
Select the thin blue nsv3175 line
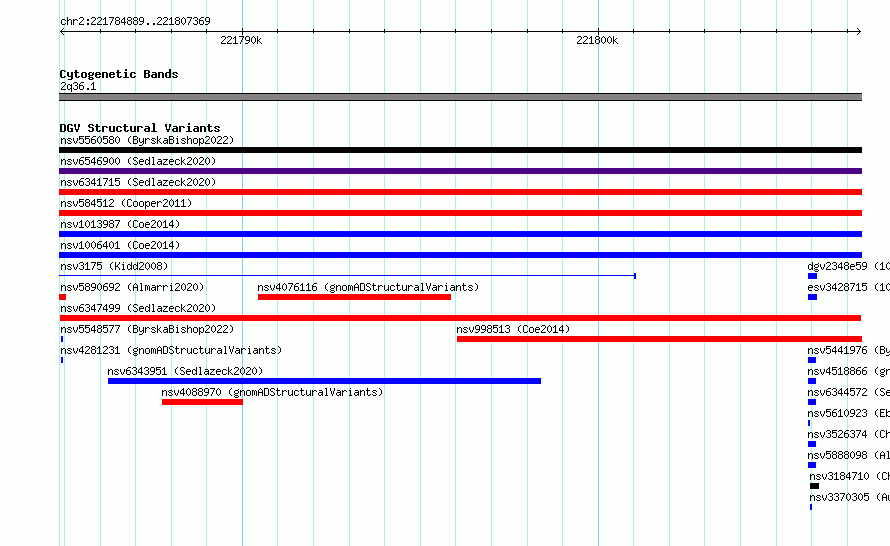[347, 276]
